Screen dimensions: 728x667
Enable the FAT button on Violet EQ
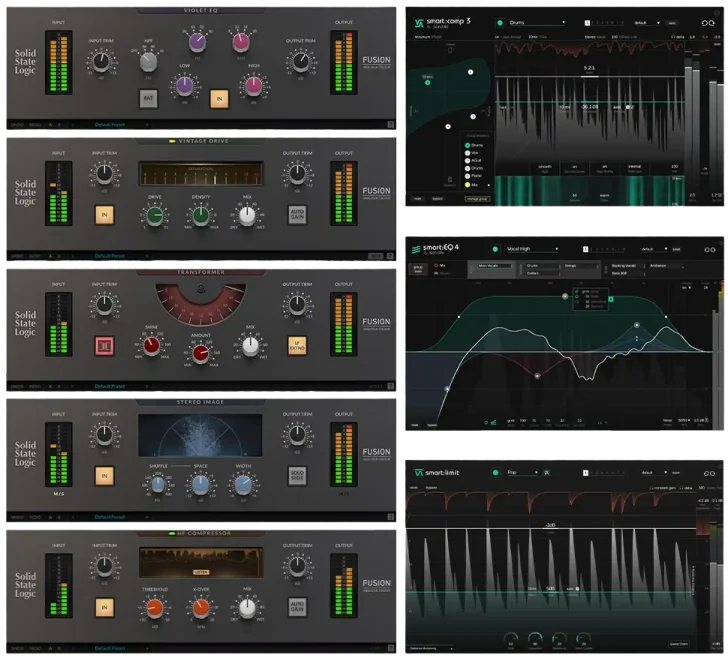(x=149, y=98)
